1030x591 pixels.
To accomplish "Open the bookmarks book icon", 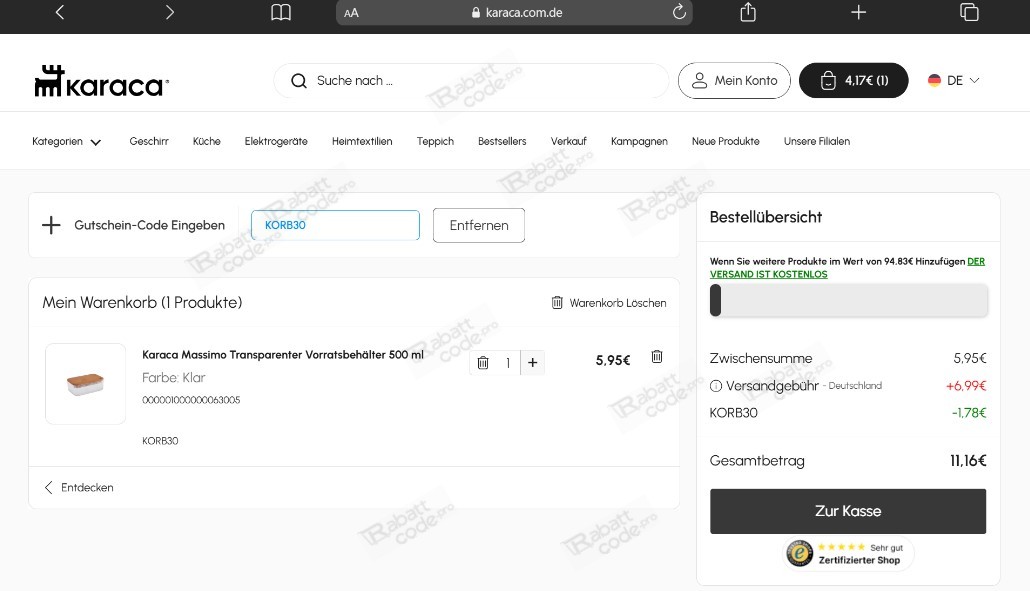I will (280, 12).
